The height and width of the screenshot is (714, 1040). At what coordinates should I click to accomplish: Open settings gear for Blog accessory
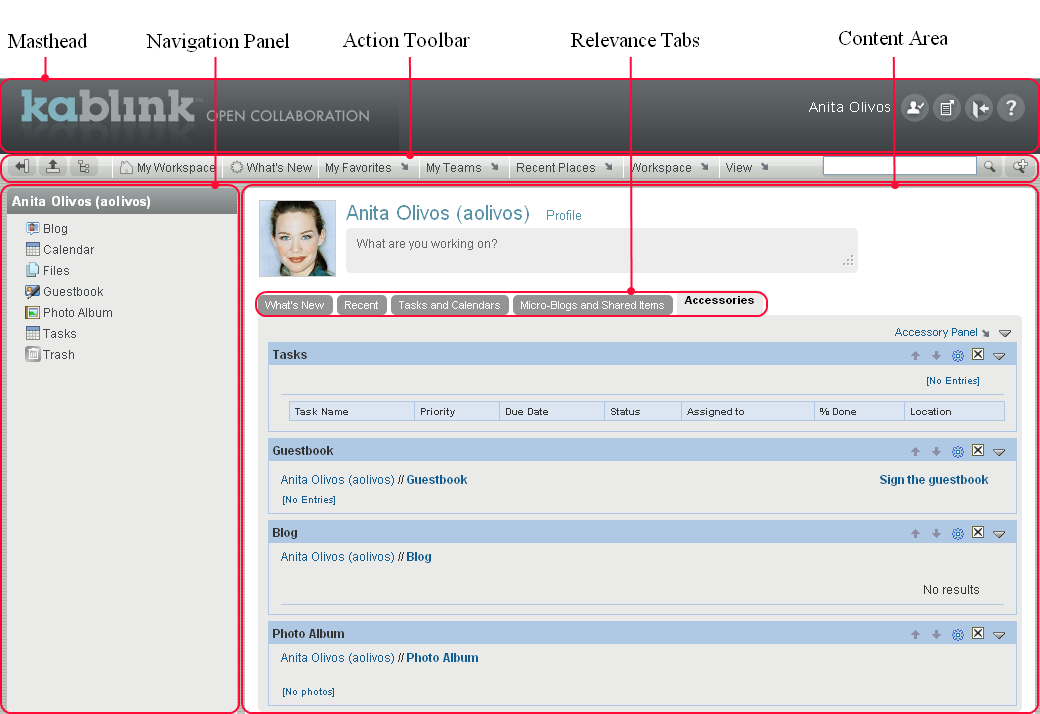(957, 534)
